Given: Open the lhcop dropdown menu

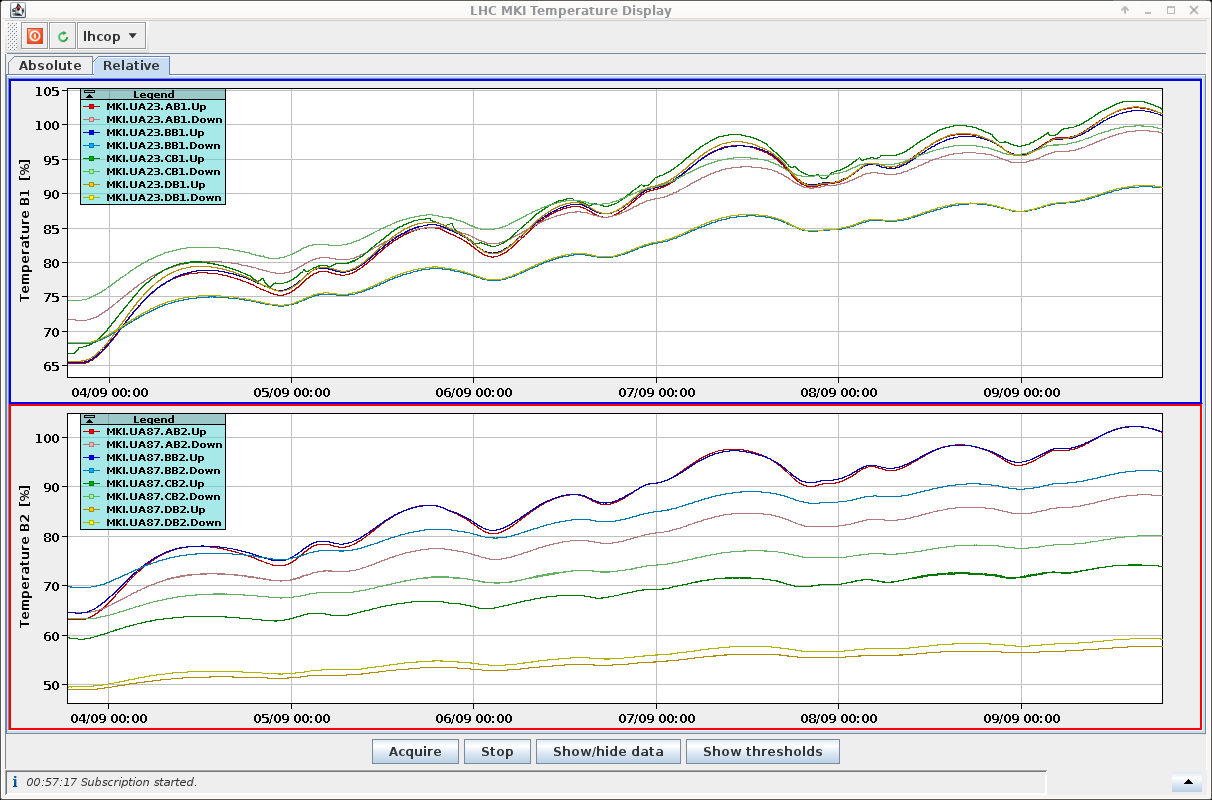Looking at the screenshot, I should [x=112, y=36].
